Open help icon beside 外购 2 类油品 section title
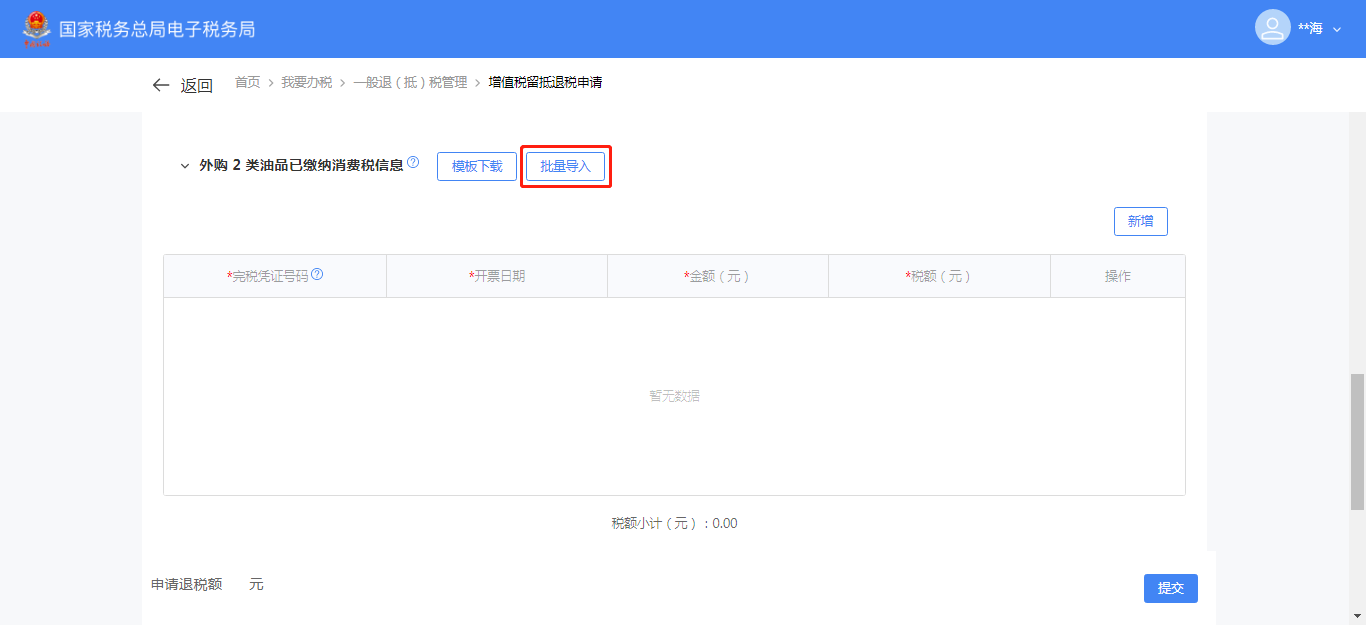Image resolution: width=1366 pixels, height=625 pixels. click(x=413, y=163)
